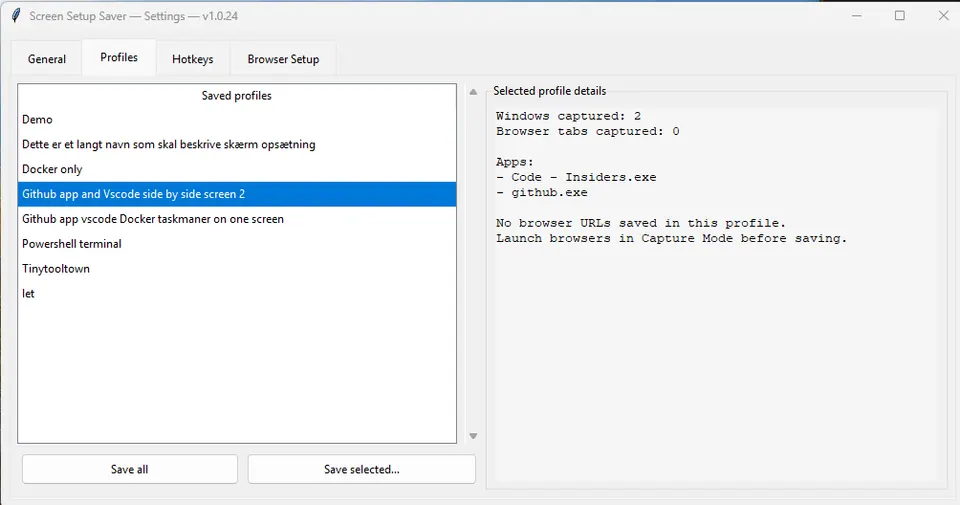Click 'Launch browsers in Capture Mode' text

tap(672, 238)
